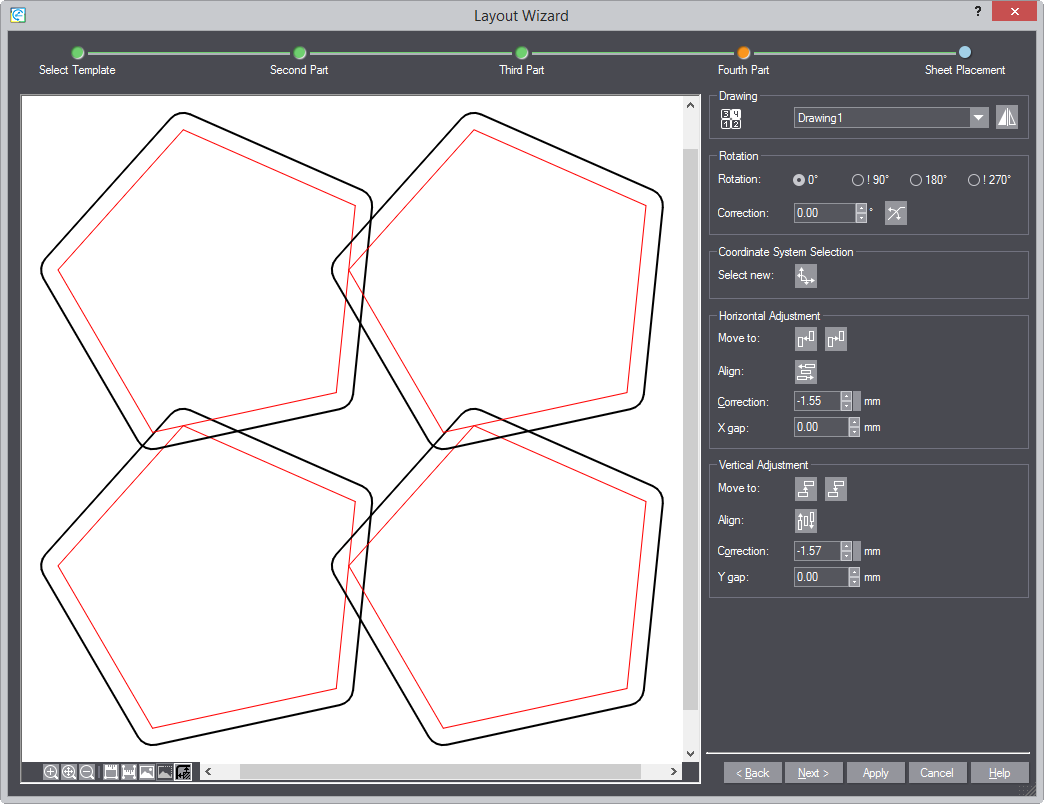Screen dimensions: 1044x804
Task: Click the Next button
Action: pyautogui.click(x=813, y=773)
